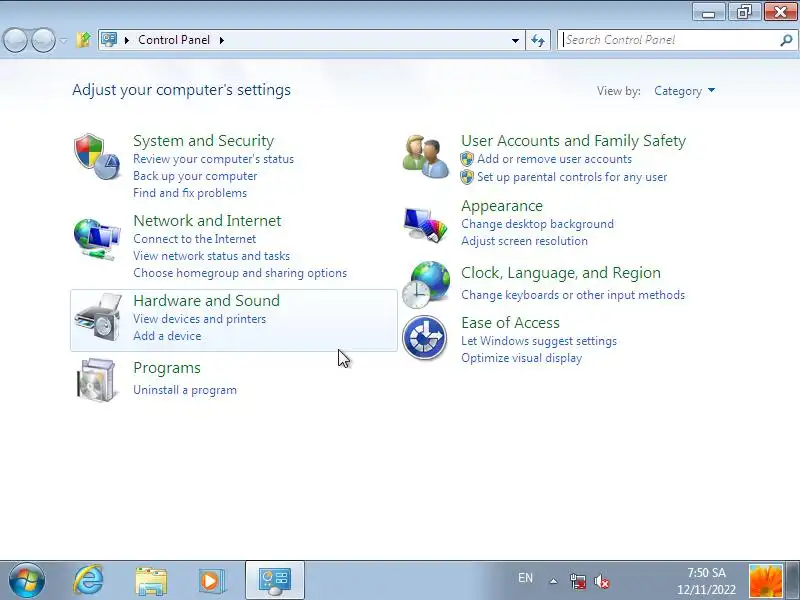The width and height of the screenshot is (800, 600).
Task: Open the View by Category dropdown
Action: pyautogui.click(x=684, y=91)
